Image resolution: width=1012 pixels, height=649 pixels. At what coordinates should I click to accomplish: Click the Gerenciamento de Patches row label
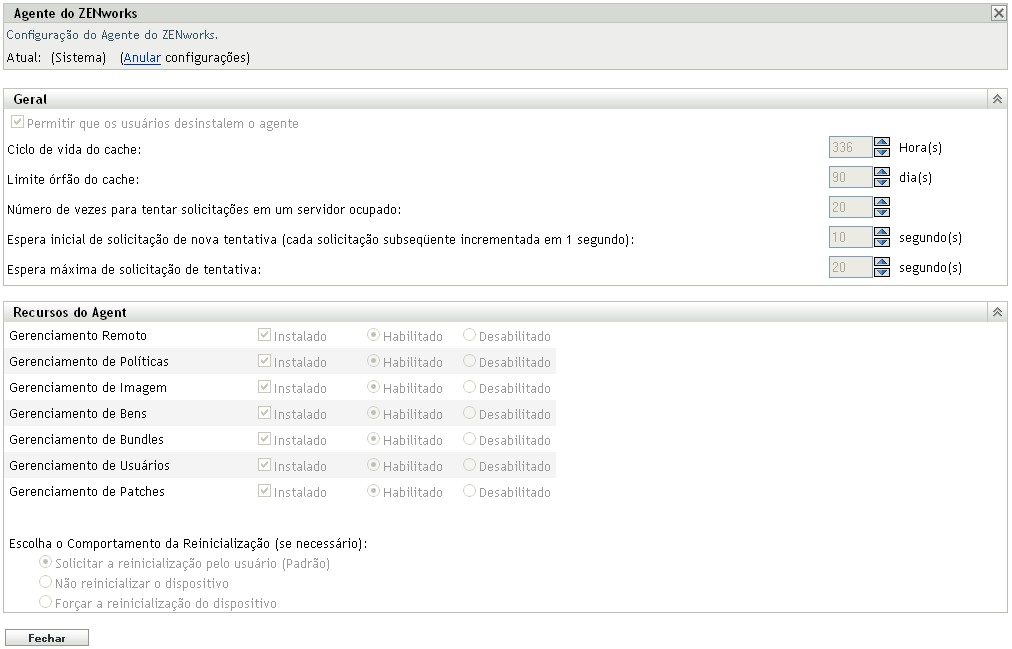87,492
